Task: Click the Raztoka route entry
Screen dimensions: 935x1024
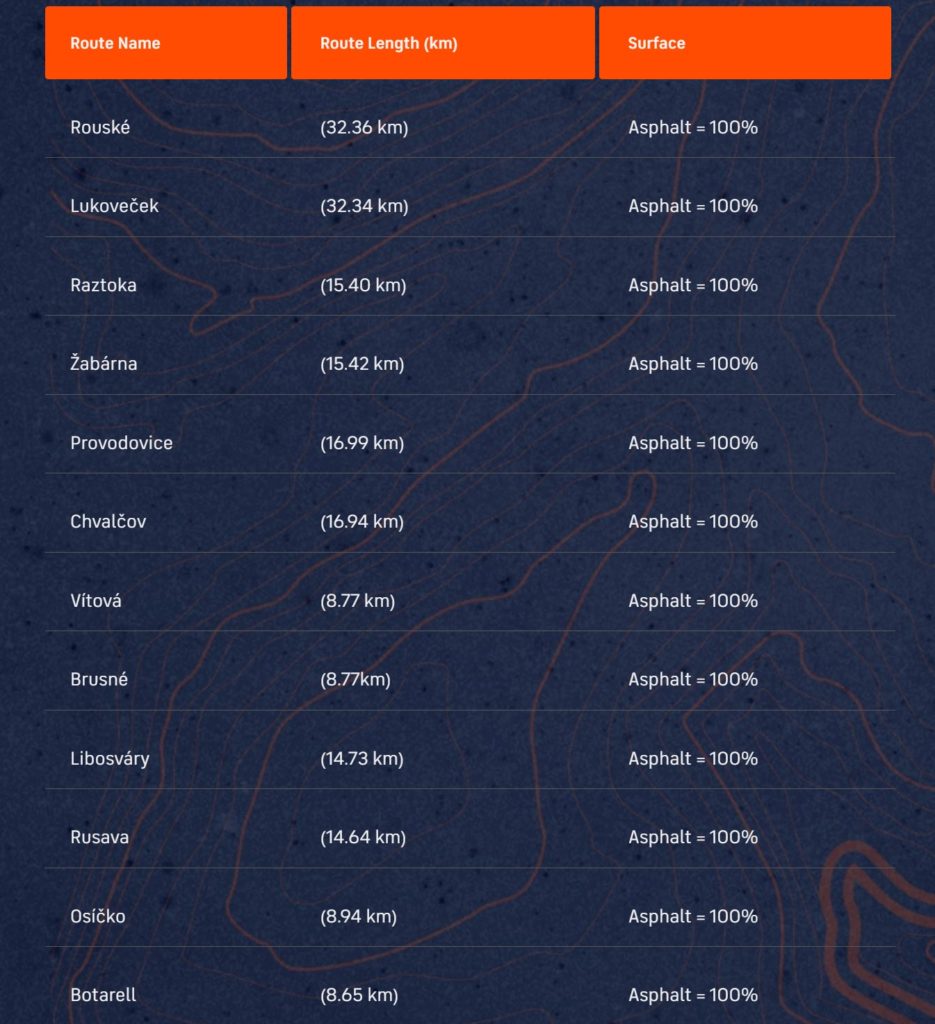Action: point(103,285)
